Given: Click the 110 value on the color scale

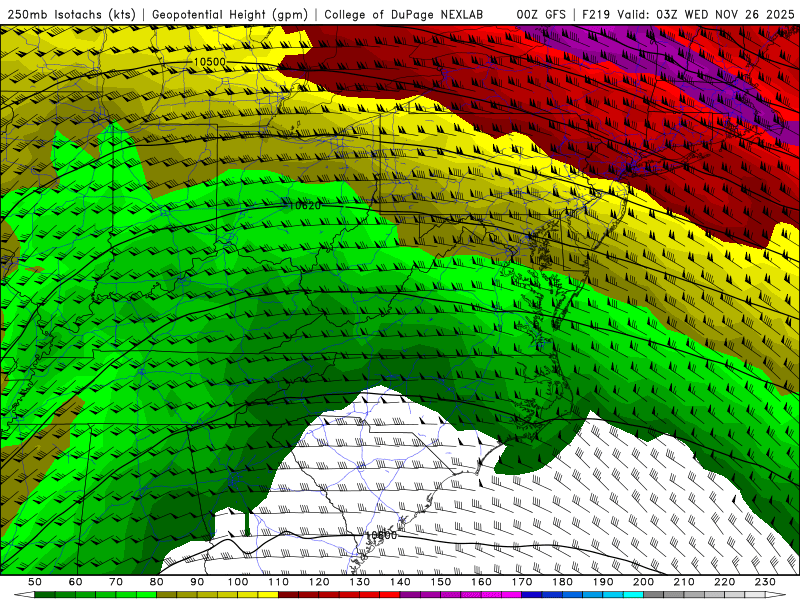Looking at the screenshot, I should click(278, 582).
